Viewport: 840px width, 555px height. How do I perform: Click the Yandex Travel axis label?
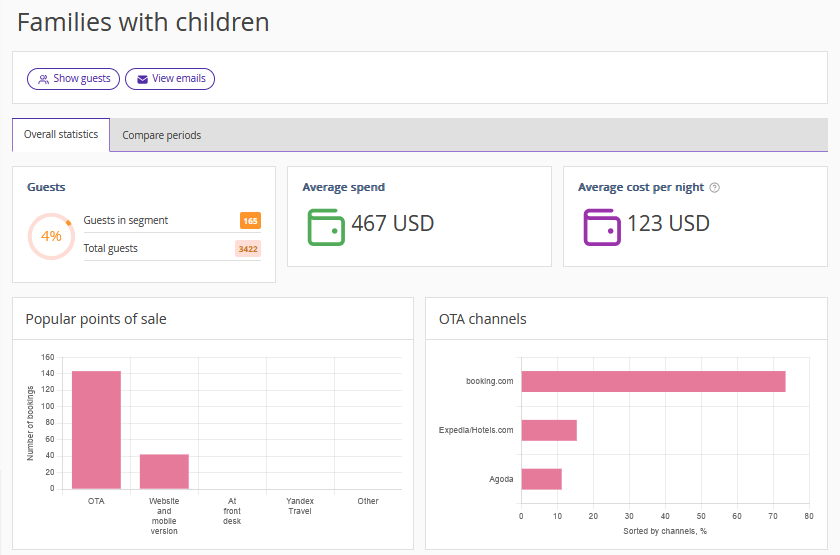[300, 506]
